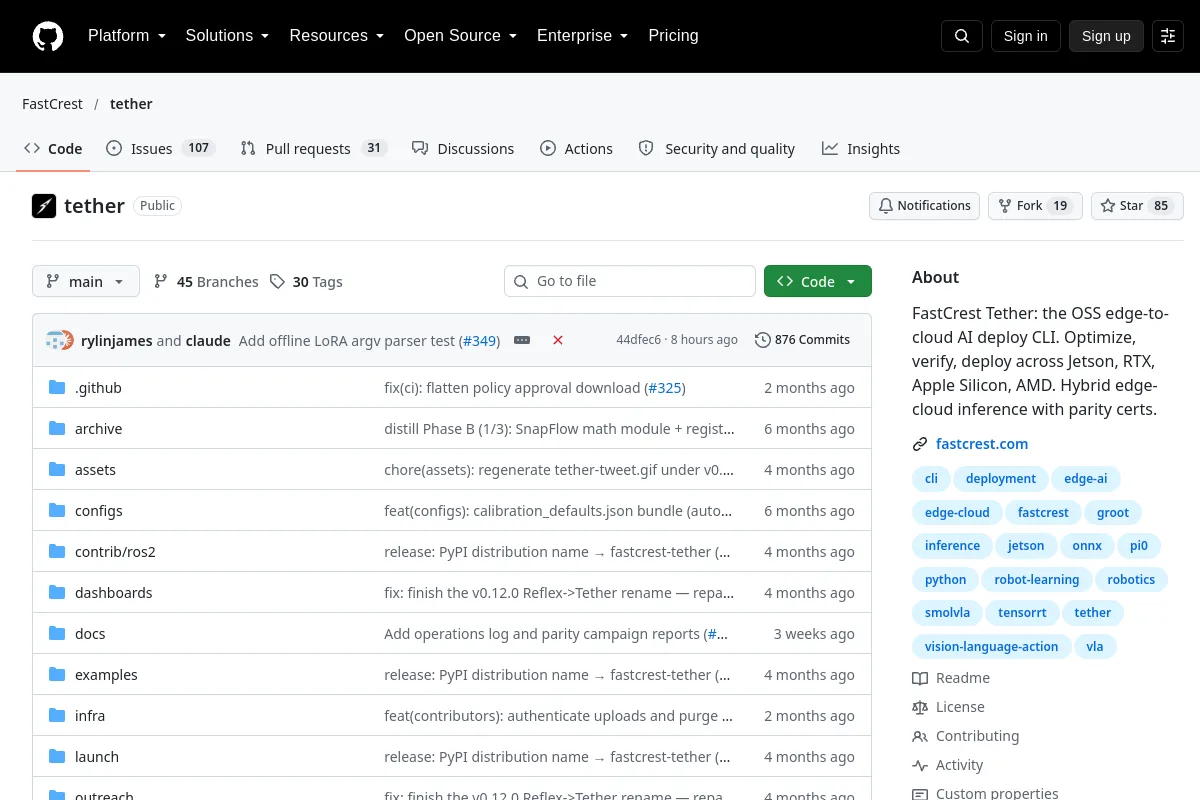The width and height of the screenshot is (1200, 800).
Task: Open the main branch selector dropdown
Action: [x=86, y=282]
